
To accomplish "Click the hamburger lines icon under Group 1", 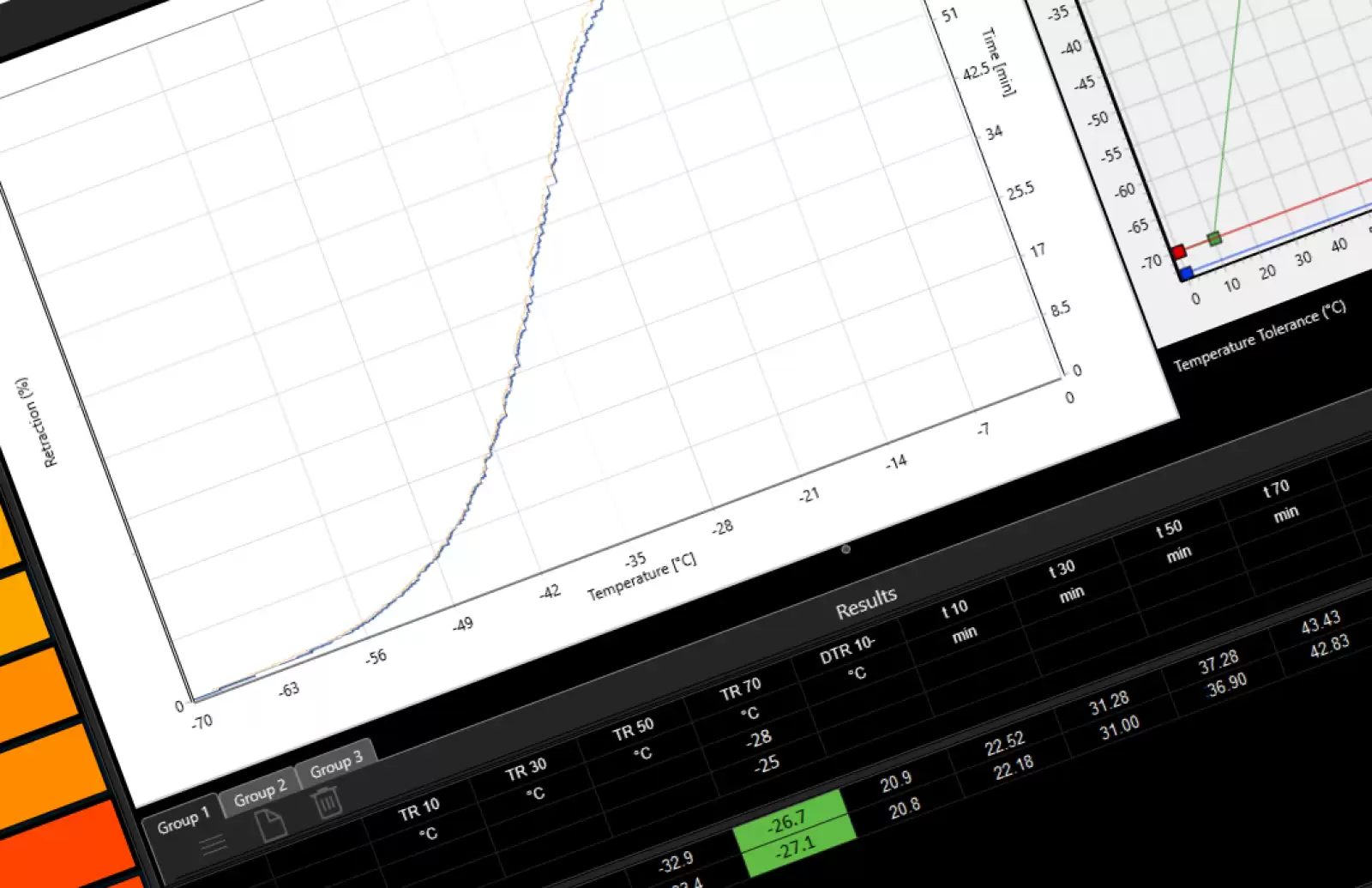I will [x=213, y=843].
